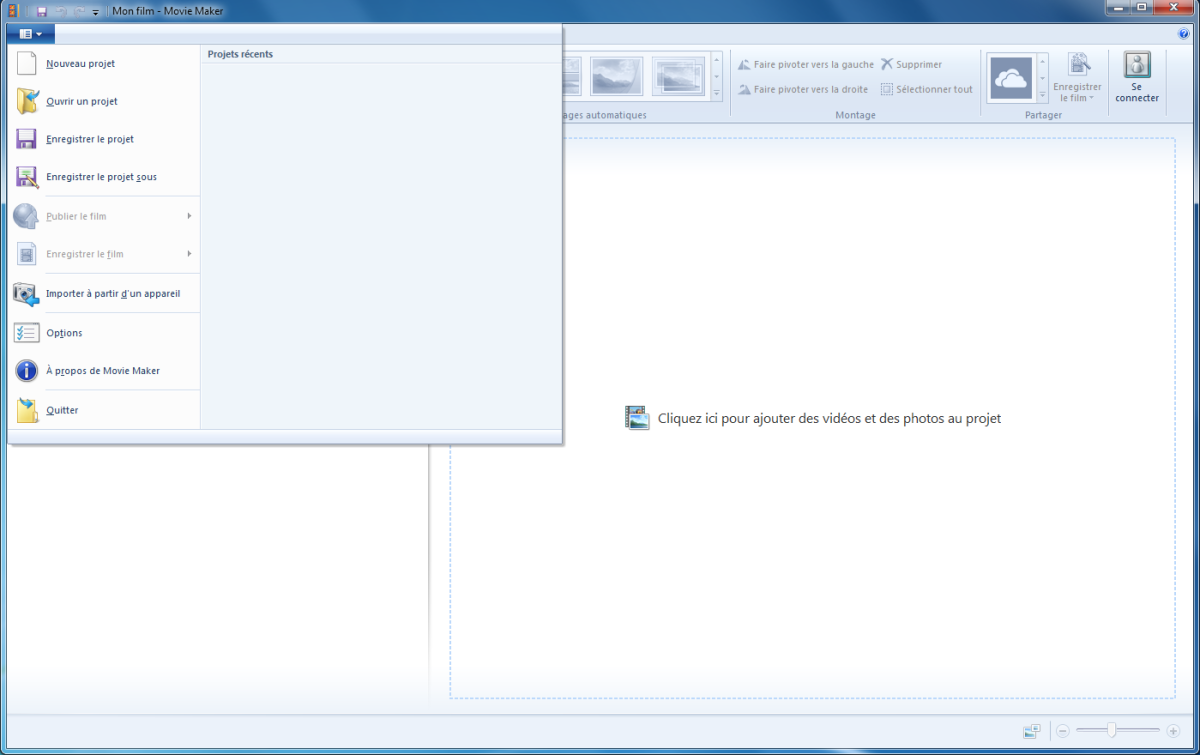Select the stacked-frames AutoMovie theme thumbnail
This screenshot has height=755, width=1200.
pyautogui.click(x=678, y=76)
